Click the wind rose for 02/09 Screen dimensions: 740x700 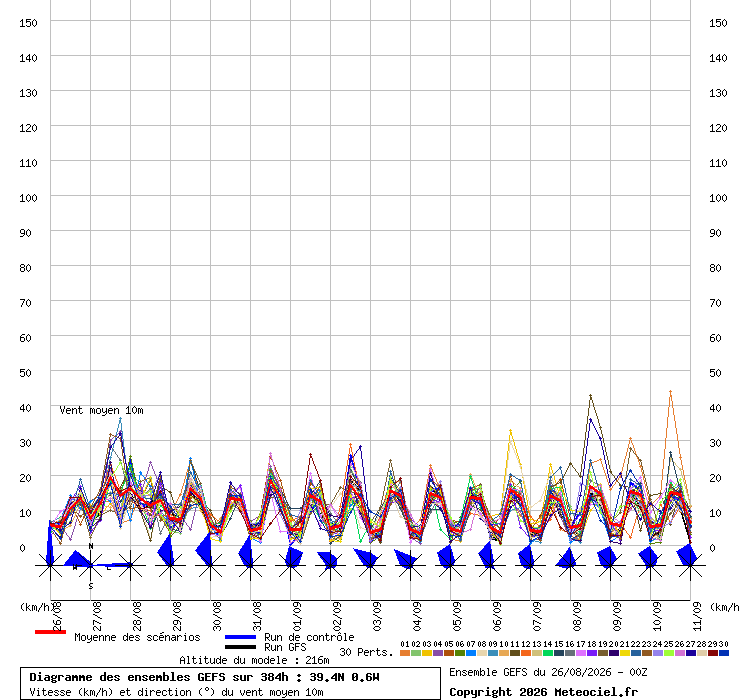coord(330,565)
